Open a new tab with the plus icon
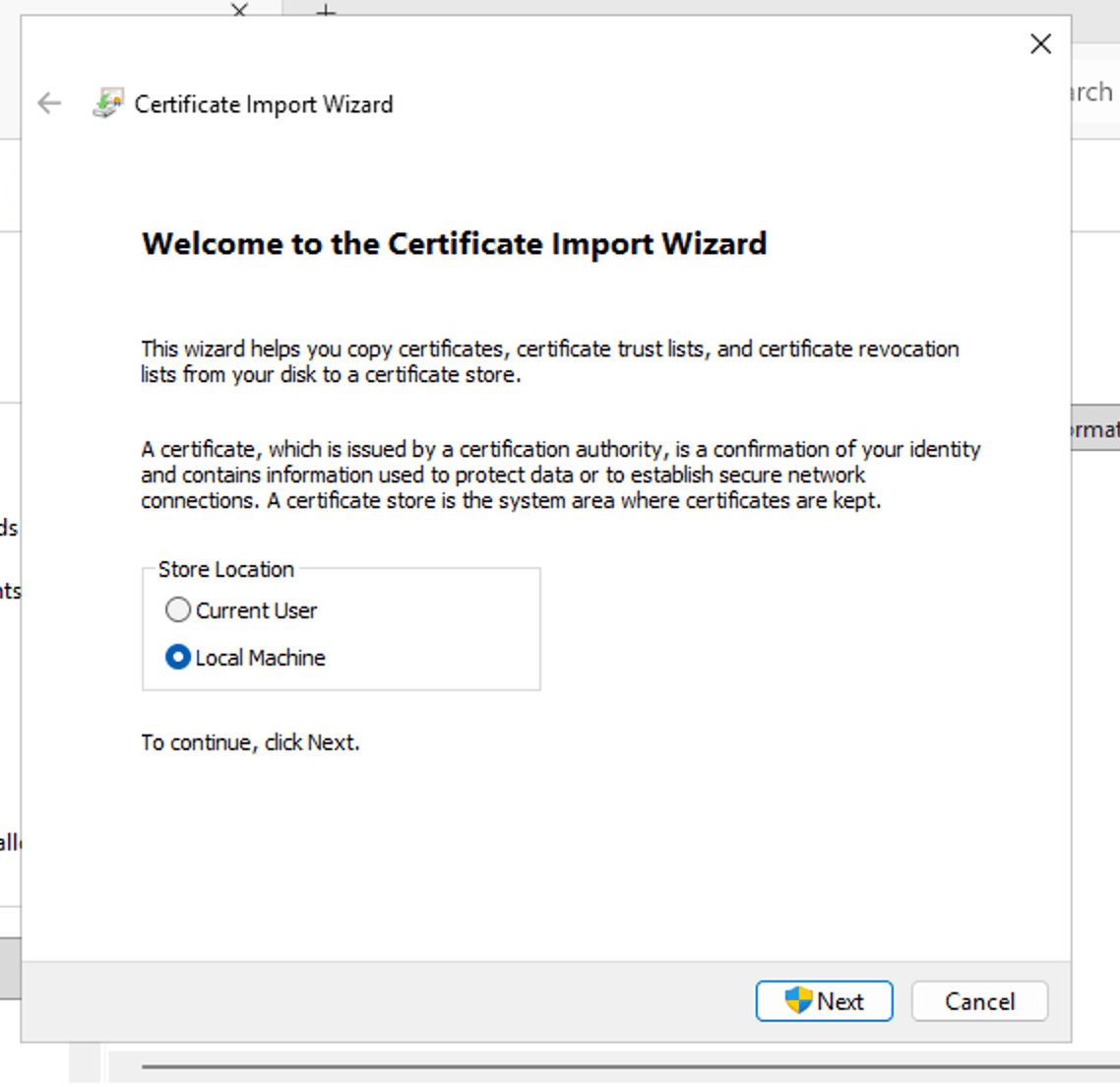This screenshot has height=1087, width=1120. tap(326, 10)
